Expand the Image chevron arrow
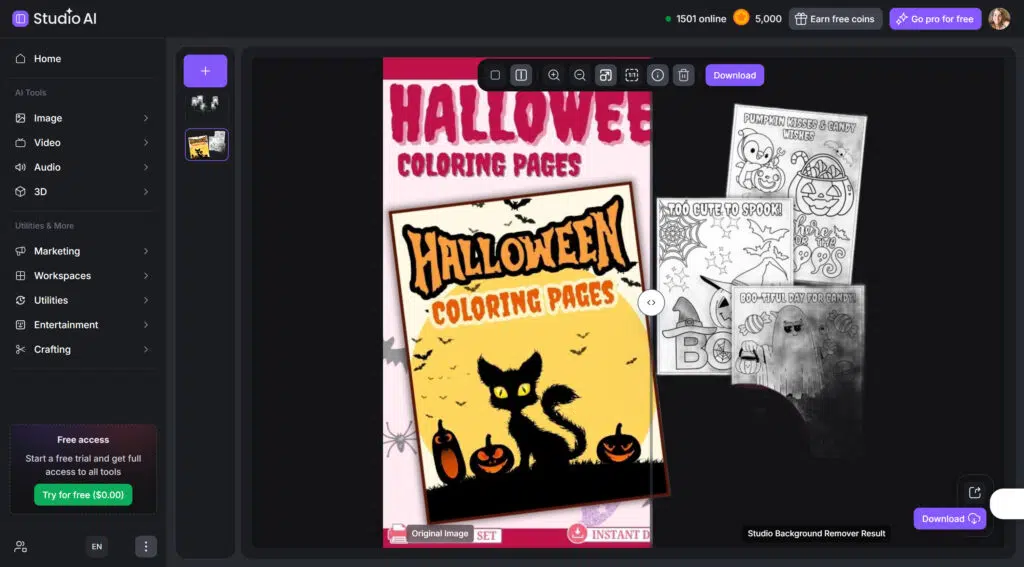The image size is (1024, 567). (x=146, y=118)
